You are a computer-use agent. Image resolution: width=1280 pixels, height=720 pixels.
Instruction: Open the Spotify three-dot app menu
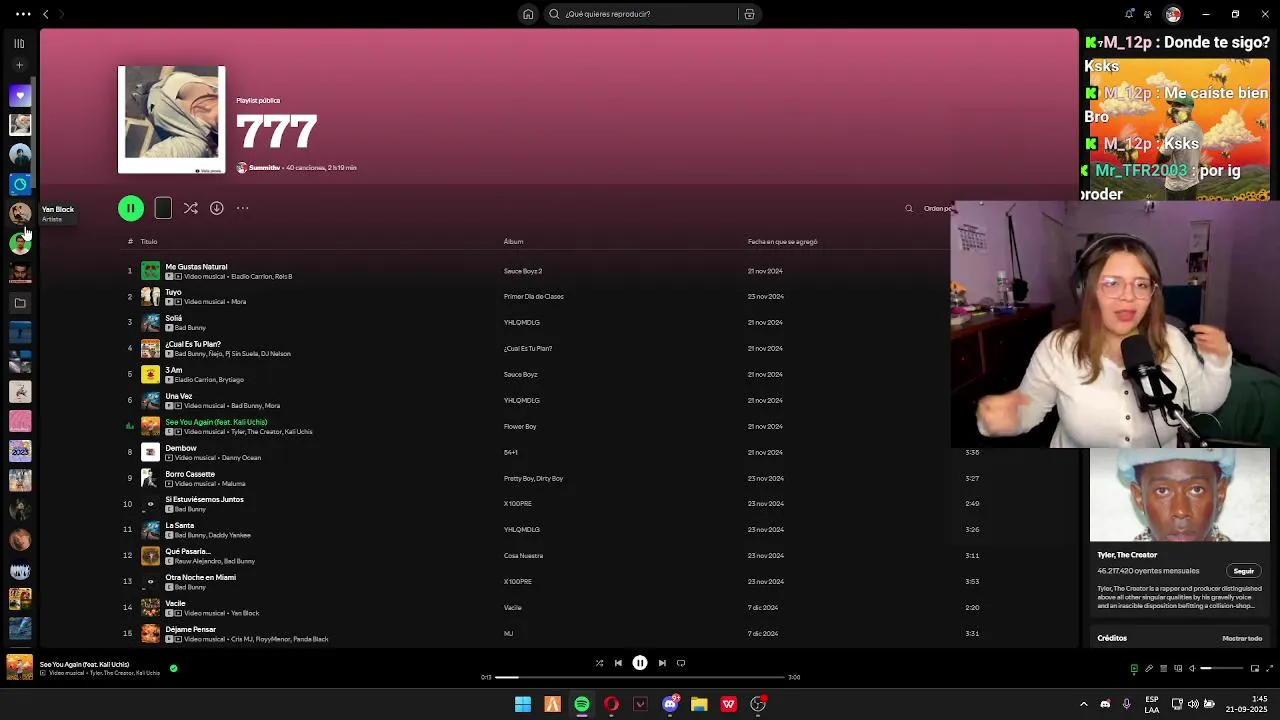coord(22,14)
